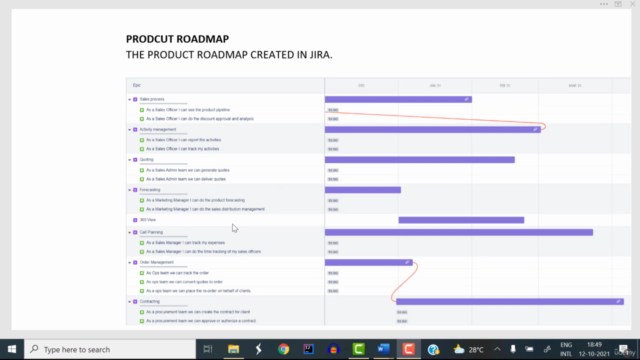Open File Explorer from the taskbar
Viewport: 640px width, 360px height.
(x=233, y=349)
